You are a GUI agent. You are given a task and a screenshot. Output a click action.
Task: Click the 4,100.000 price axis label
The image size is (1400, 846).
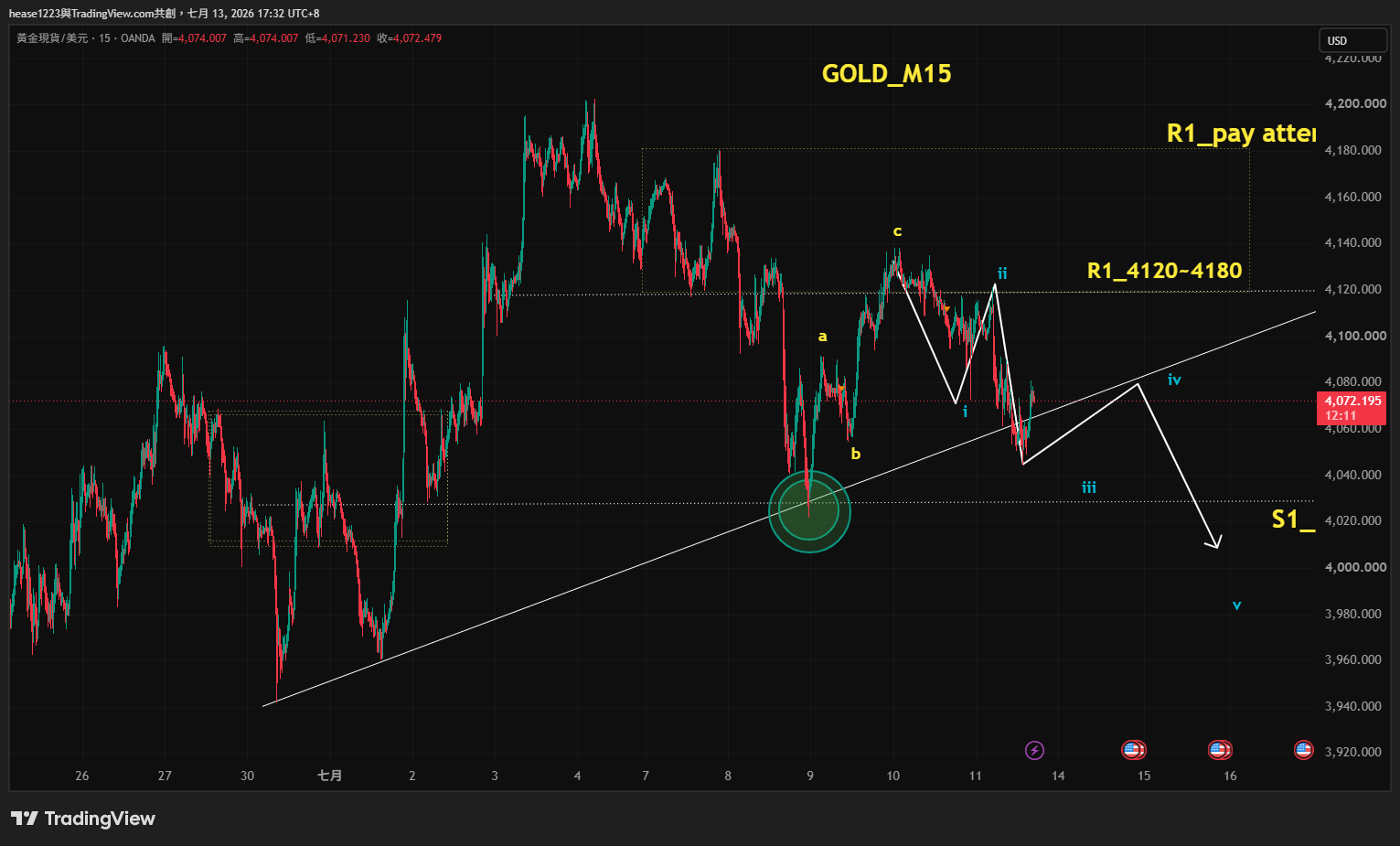pyautogui.click(x=1355, y=336)
